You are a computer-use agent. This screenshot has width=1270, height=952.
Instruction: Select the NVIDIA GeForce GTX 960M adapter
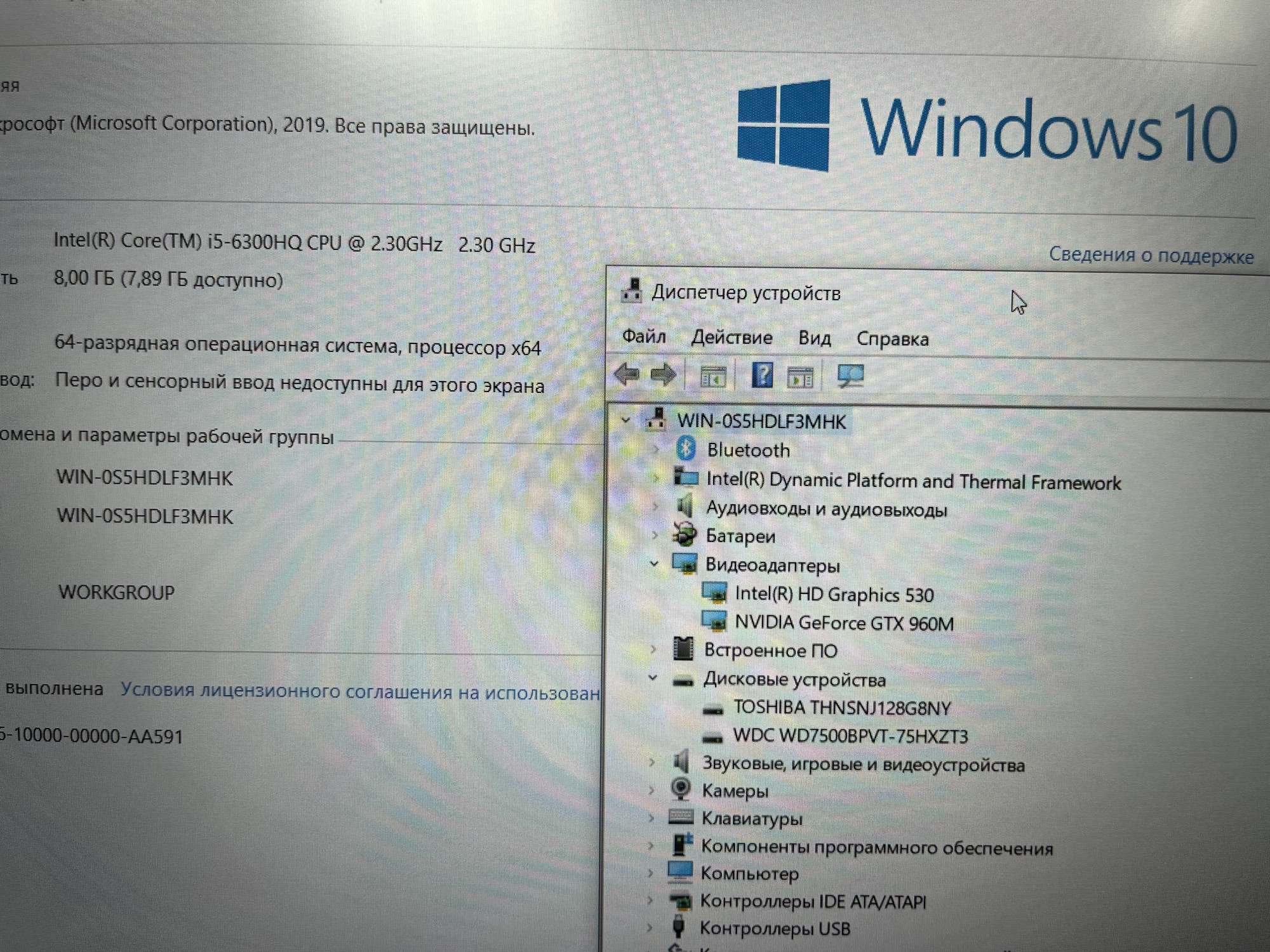[x=843, y=623]
